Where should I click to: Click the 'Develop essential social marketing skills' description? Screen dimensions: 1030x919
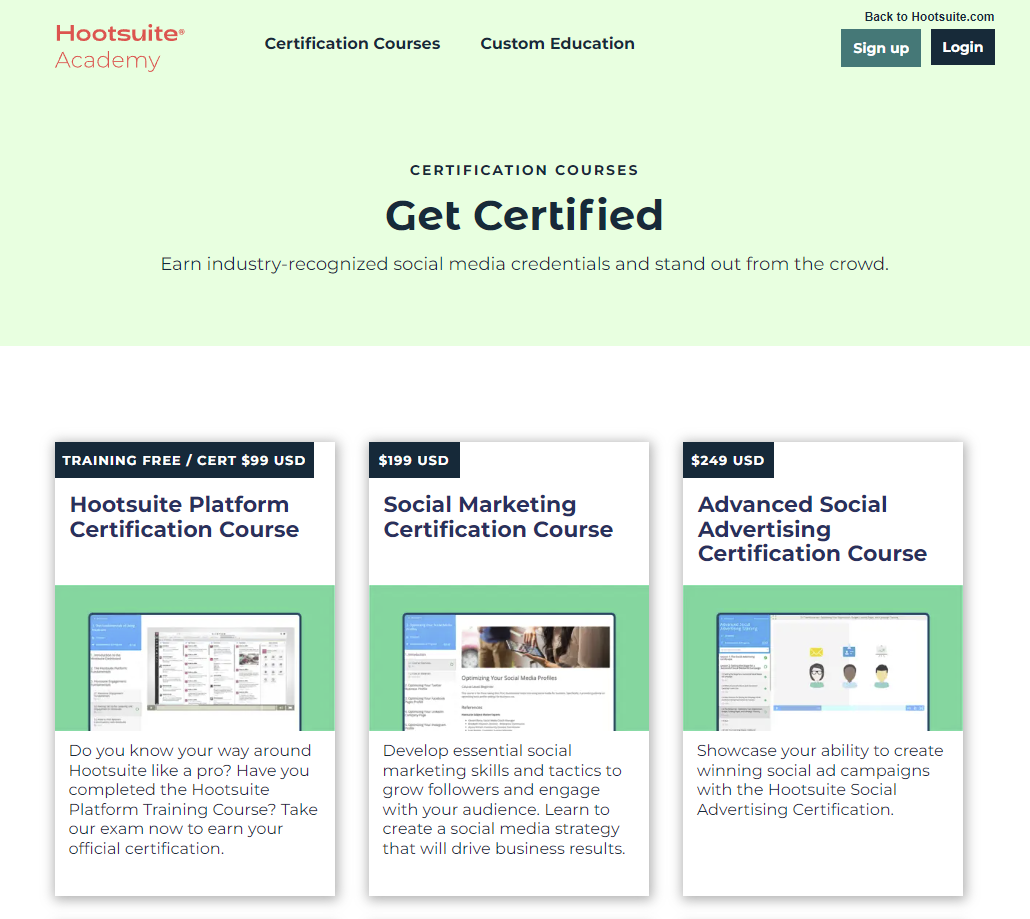[x=504, y=799]
